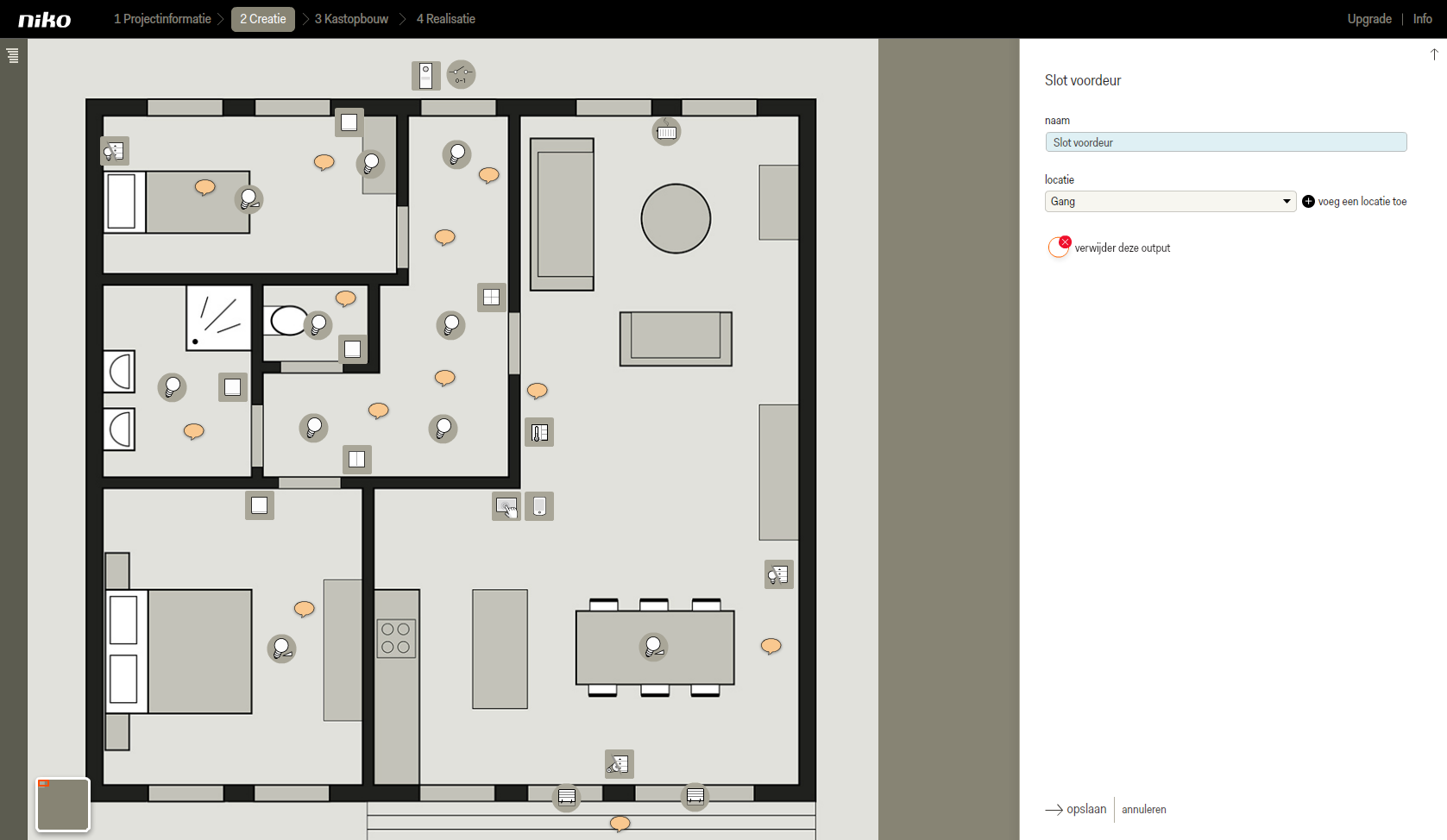This screenshot has width=1447, height=840.
Task: Select the push button inside the toilet room
Action: point(353,349)
